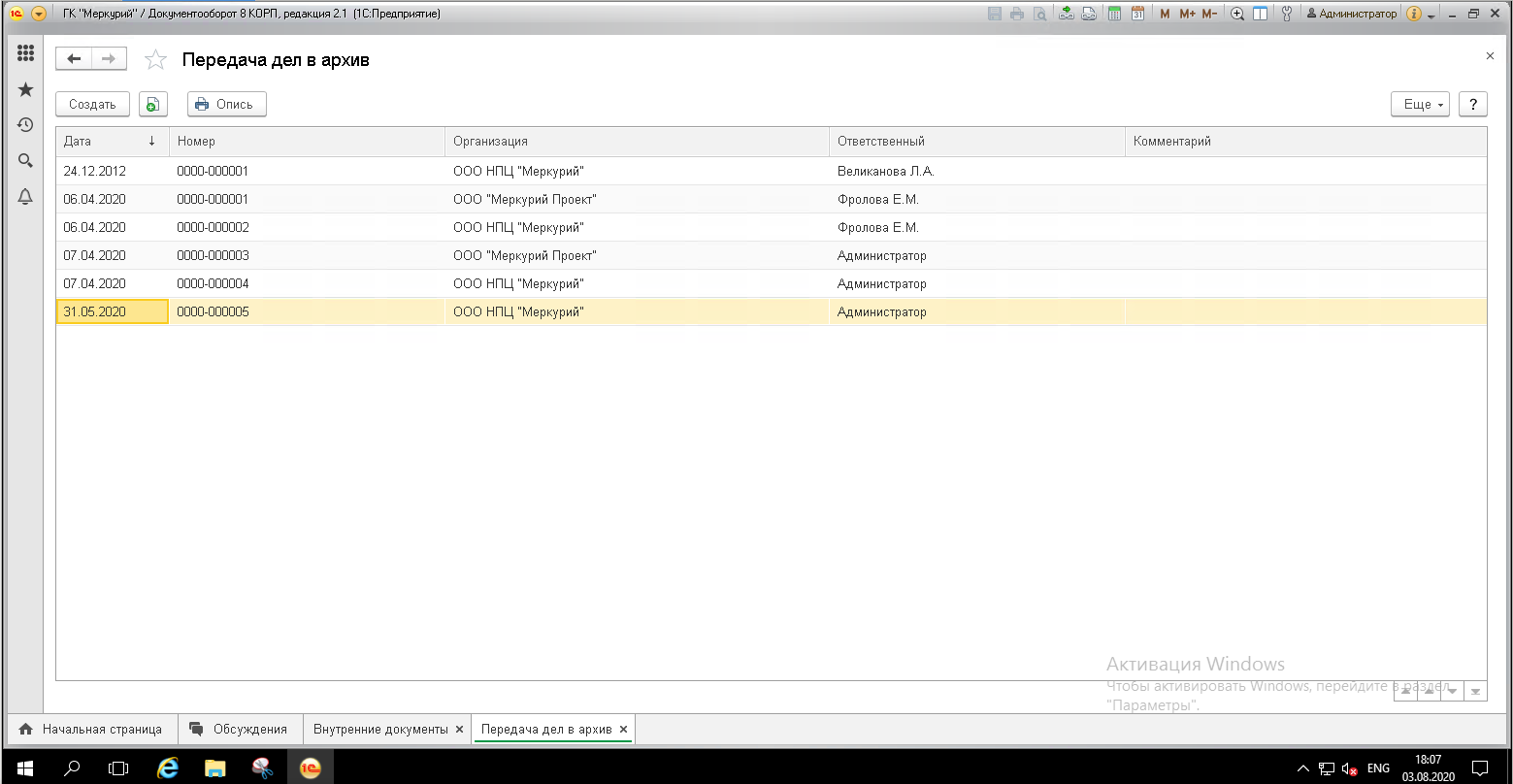Select the row dated 24.12.2012
Image resolution: width=1513 pixels, height=784 pixels.
(x=772, y=171)
